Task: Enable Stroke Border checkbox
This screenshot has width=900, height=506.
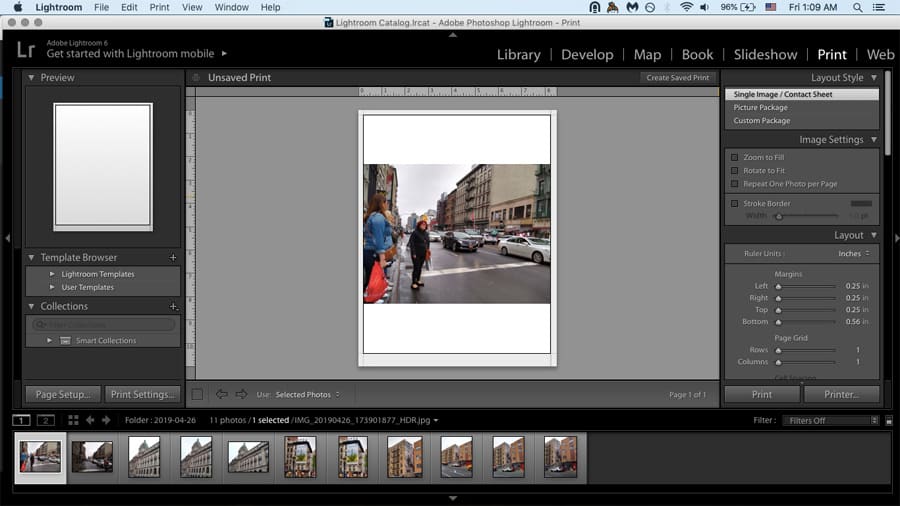Action: pos(734,203)
